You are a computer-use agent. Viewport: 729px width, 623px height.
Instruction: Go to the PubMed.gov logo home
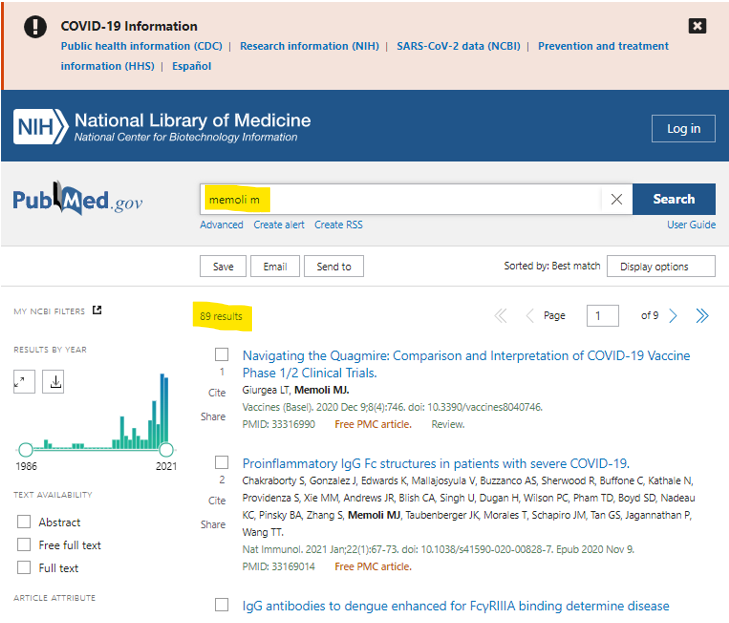[77, 199]
